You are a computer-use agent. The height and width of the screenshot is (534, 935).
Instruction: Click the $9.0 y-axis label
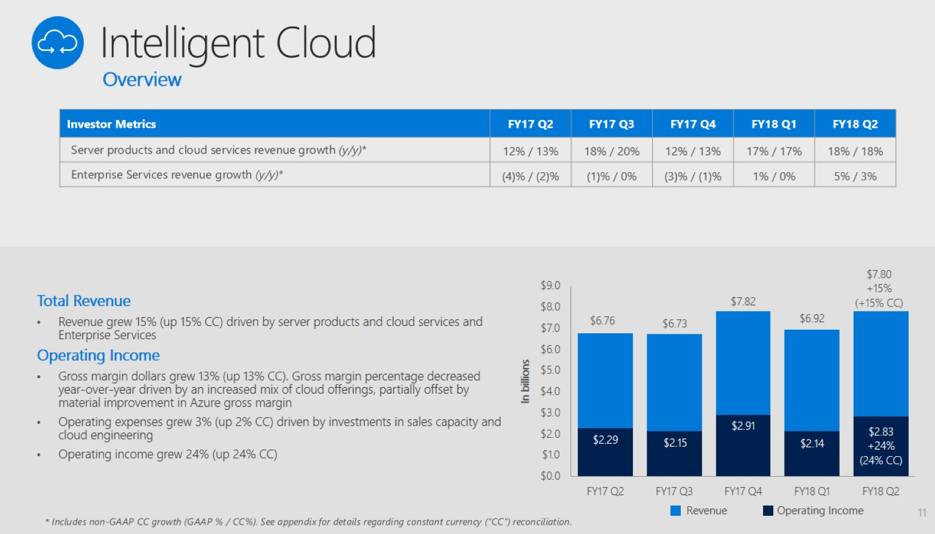click(x=550, y=285)
